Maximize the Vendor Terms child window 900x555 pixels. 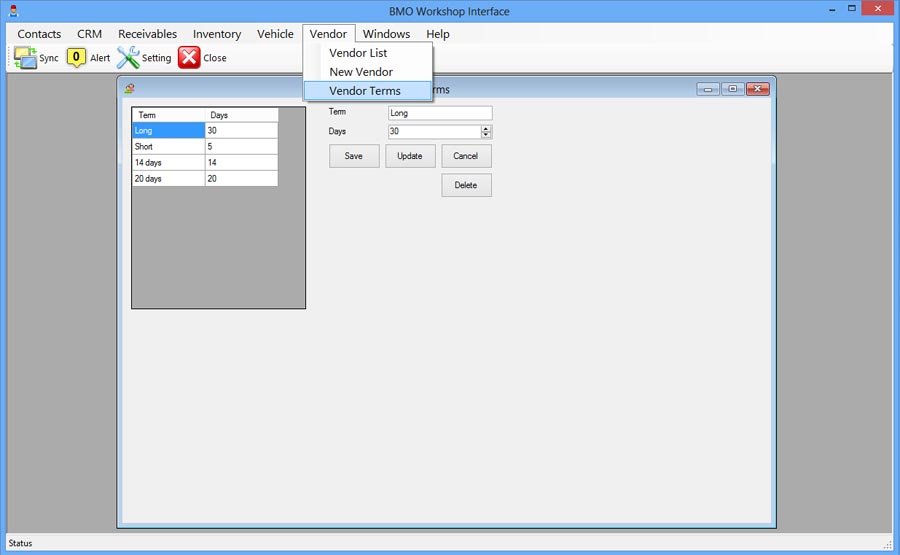click(x=733, y=89)
